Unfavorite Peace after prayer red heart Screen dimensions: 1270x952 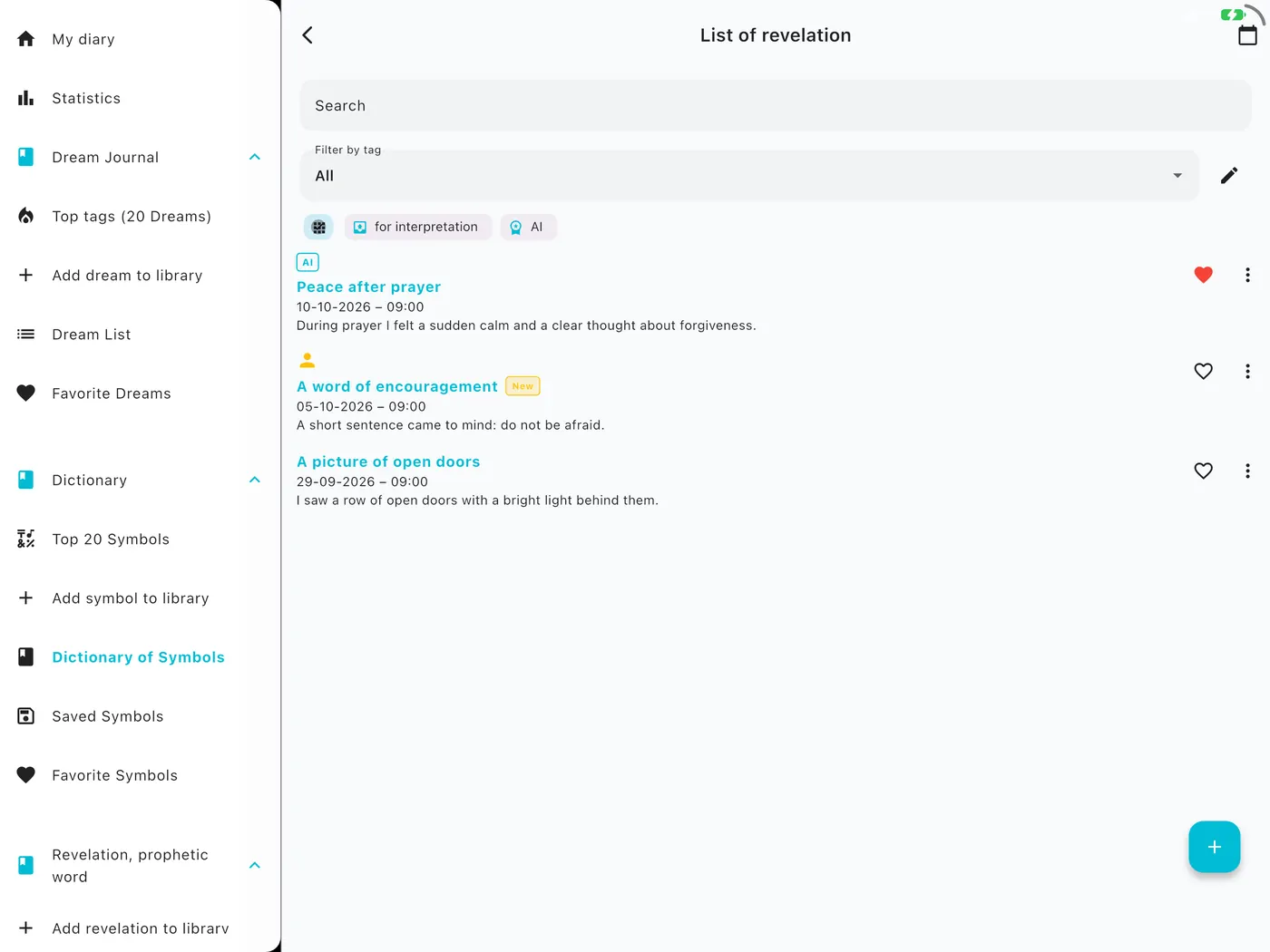point(1203,275)
